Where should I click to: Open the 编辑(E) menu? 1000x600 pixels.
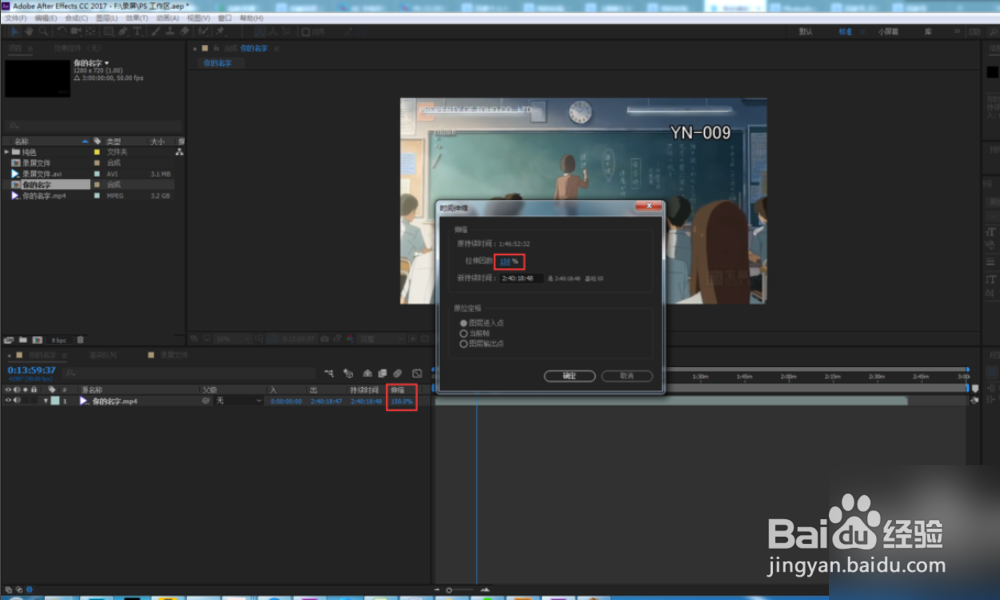(x=46, y=18)
